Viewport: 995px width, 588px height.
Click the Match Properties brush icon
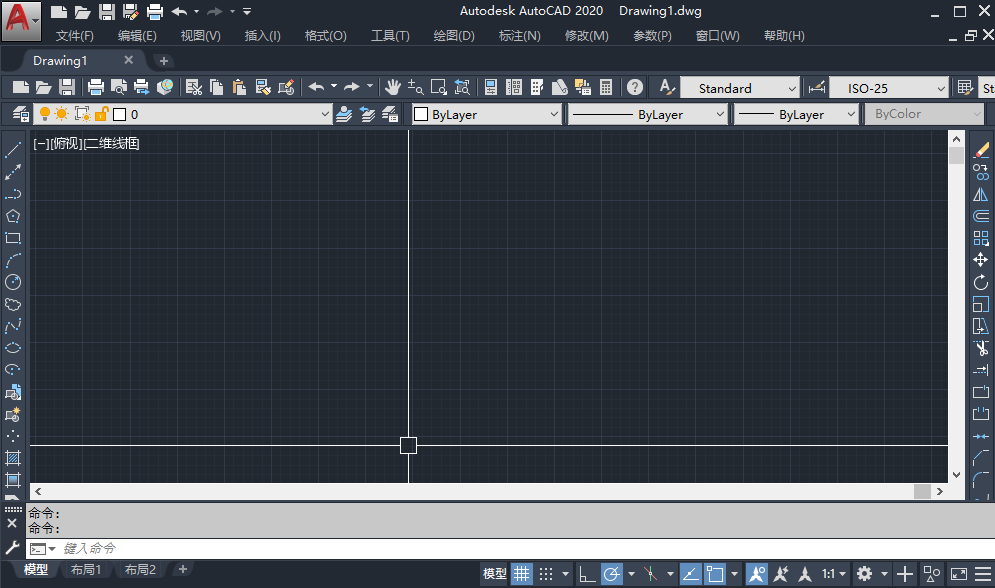285,88
